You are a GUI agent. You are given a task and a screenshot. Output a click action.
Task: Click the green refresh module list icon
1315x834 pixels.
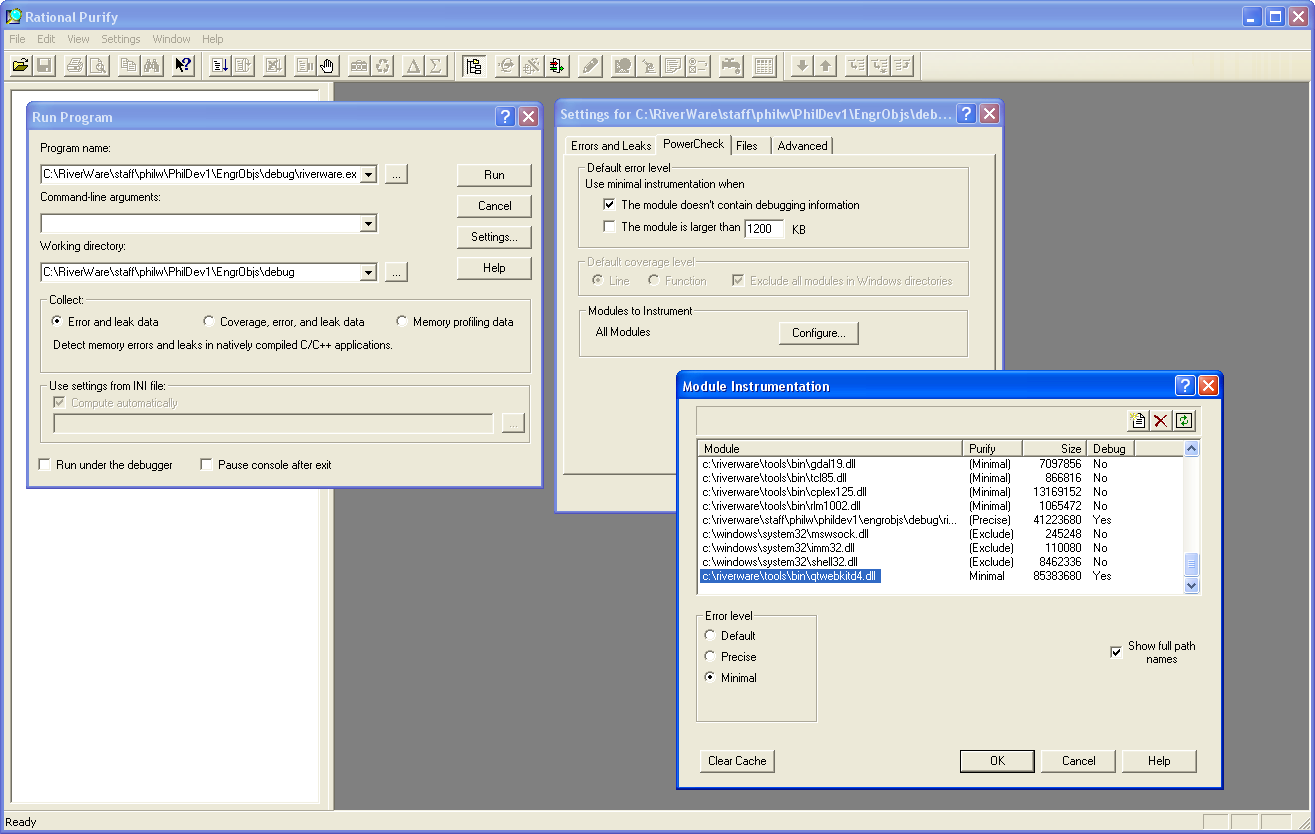tap(1184, 421)
